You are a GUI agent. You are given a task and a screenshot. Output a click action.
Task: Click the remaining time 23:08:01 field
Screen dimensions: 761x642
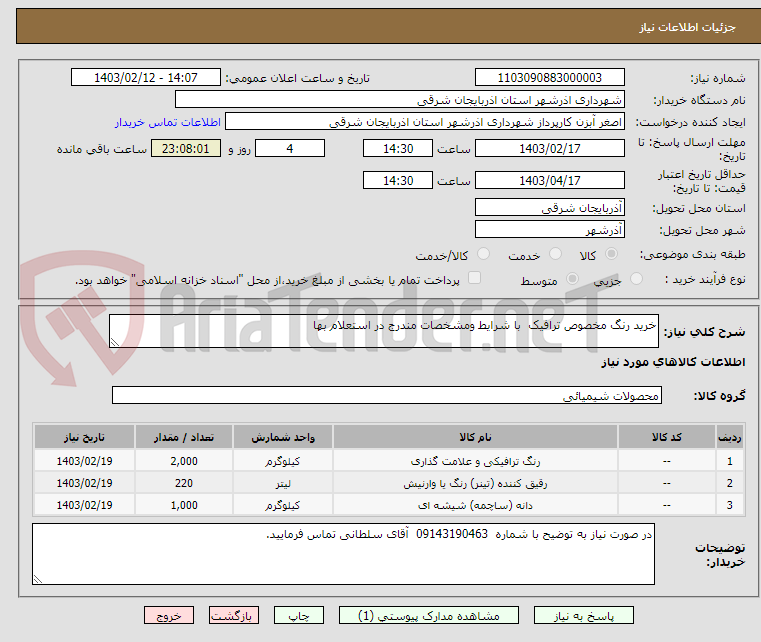(186, 148)
